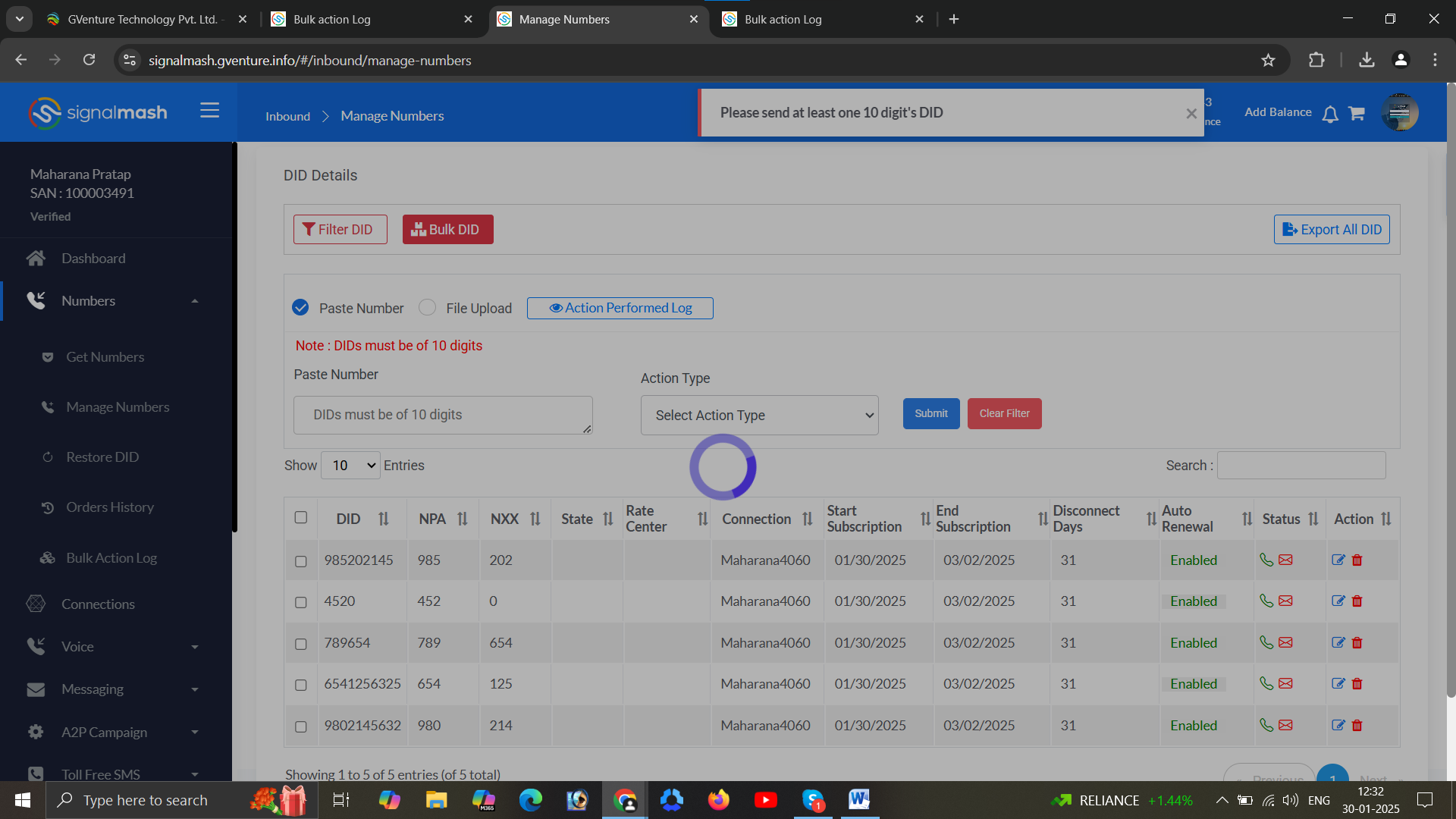Open Microsoft Edge from the taskbar
The height and width of the screenshot is (819, 1456).
pyautogui.click(x=530, y=800)
